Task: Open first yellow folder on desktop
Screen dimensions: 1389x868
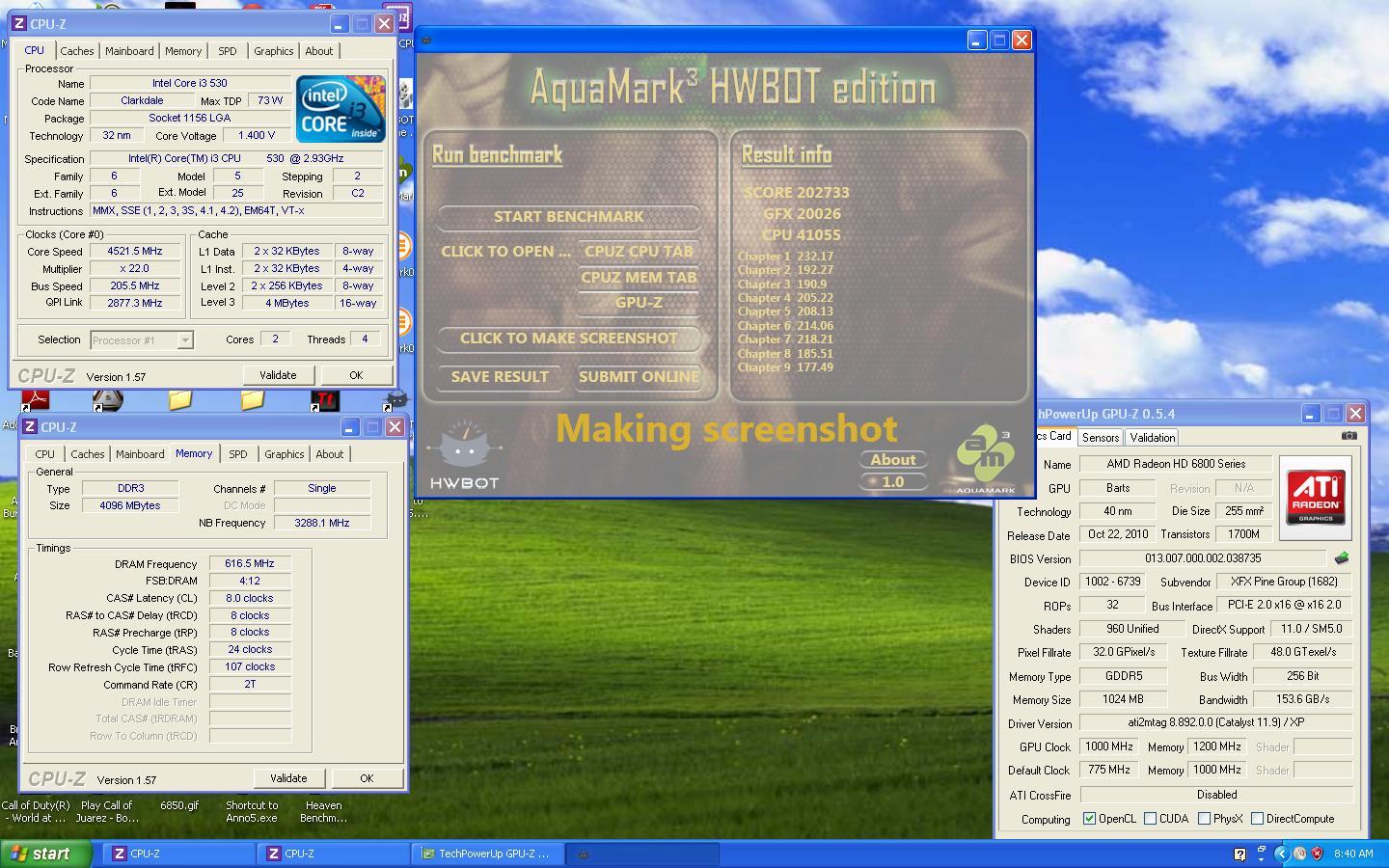Action: click(x=180, y=399)
